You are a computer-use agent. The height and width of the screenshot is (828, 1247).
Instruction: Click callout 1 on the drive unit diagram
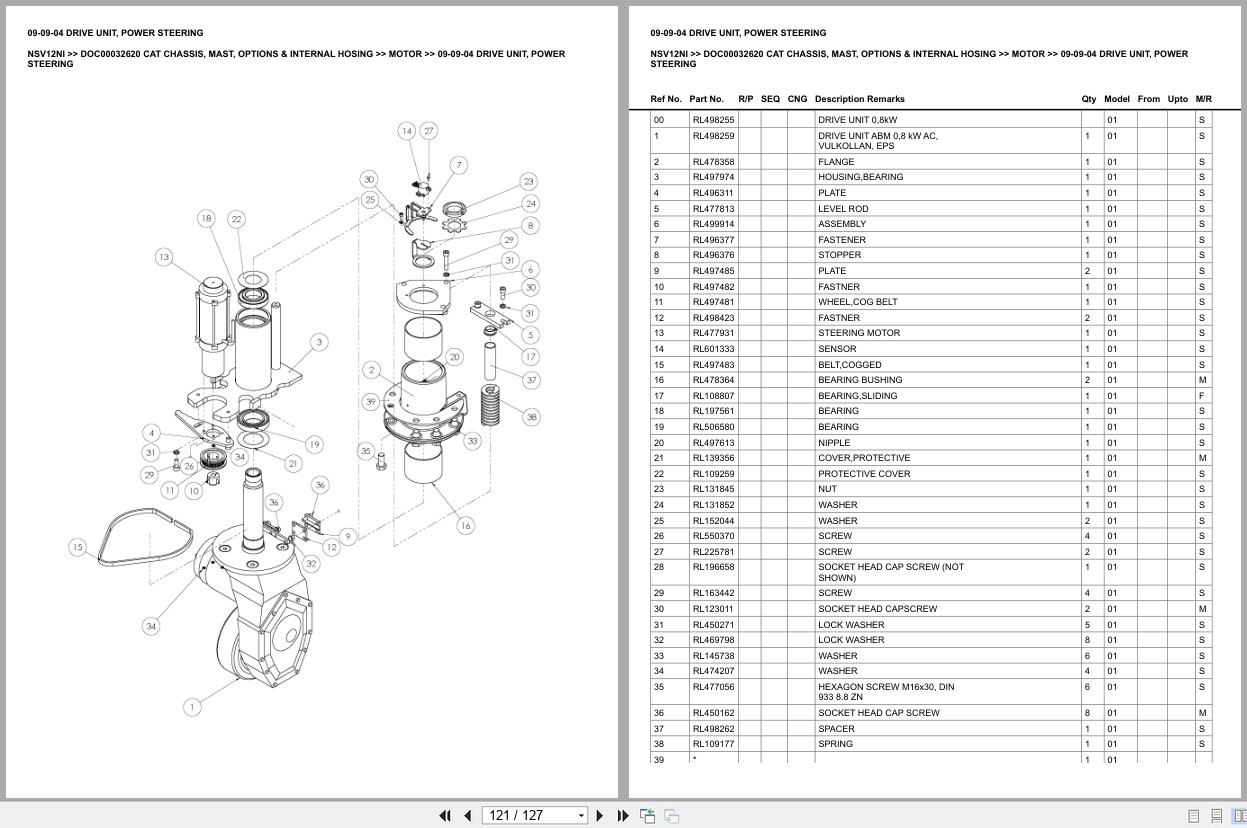[192, 707]
